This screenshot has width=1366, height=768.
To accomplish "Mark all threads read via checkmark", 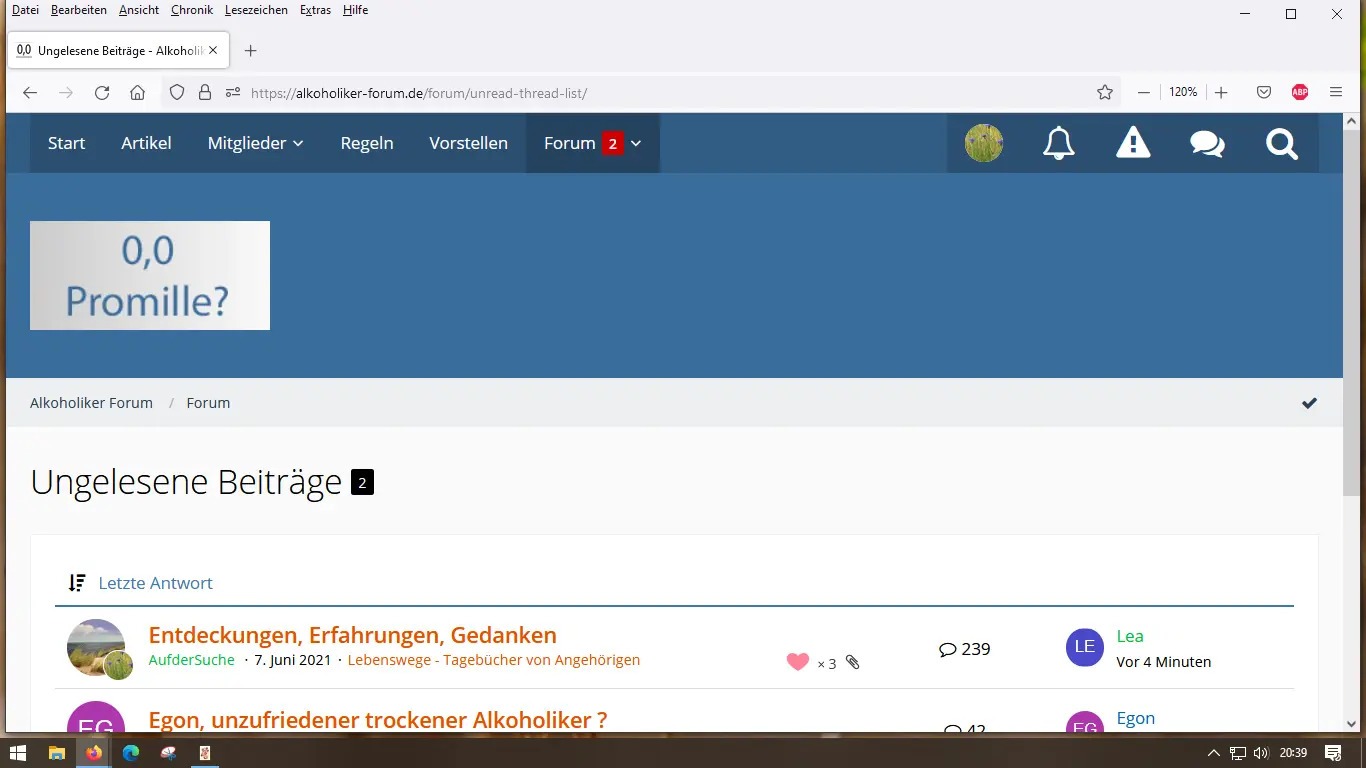I will pos(1309,403).
